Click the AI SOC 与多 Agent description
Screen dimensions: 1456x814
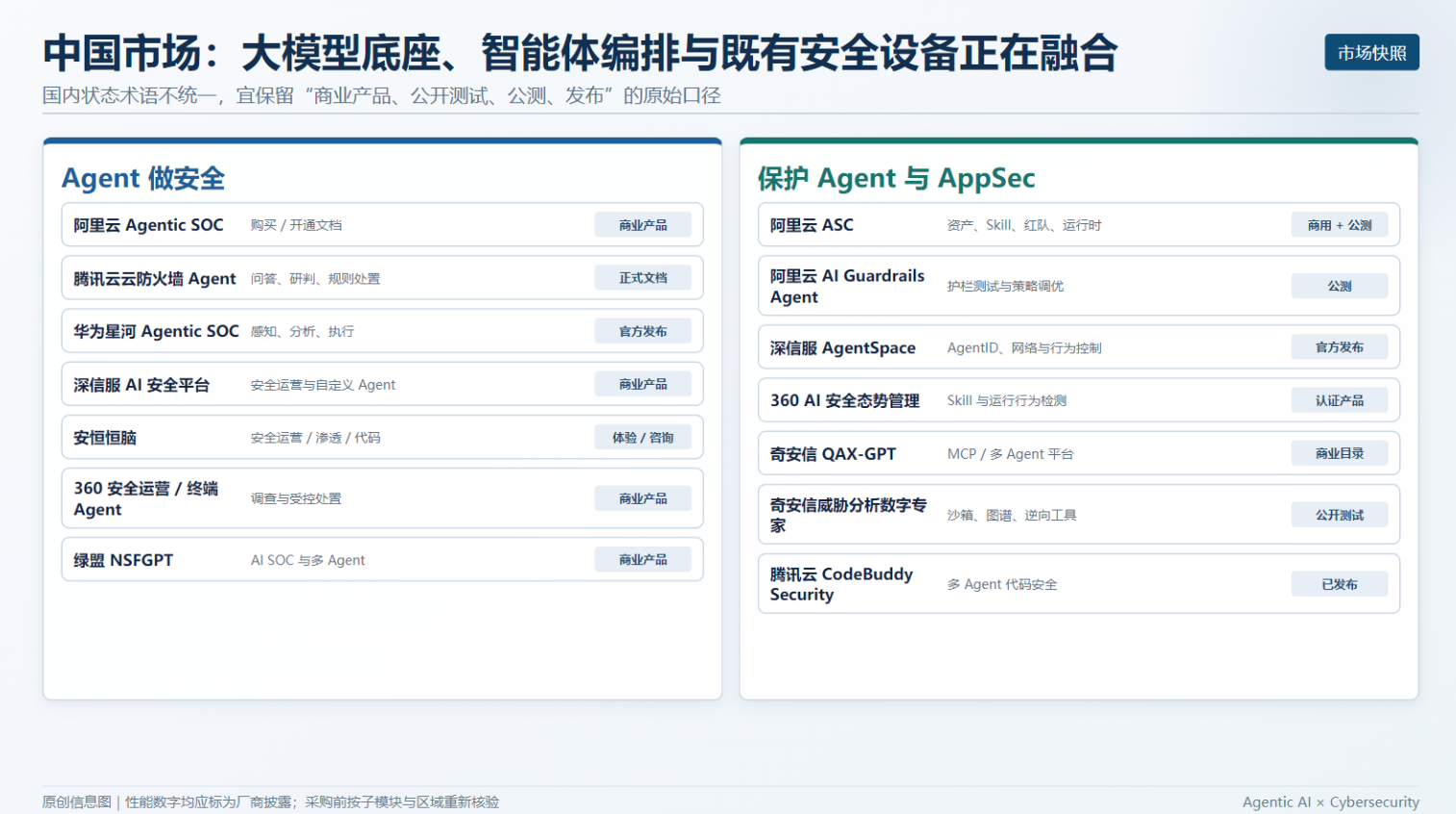click(x=308, y=560)
